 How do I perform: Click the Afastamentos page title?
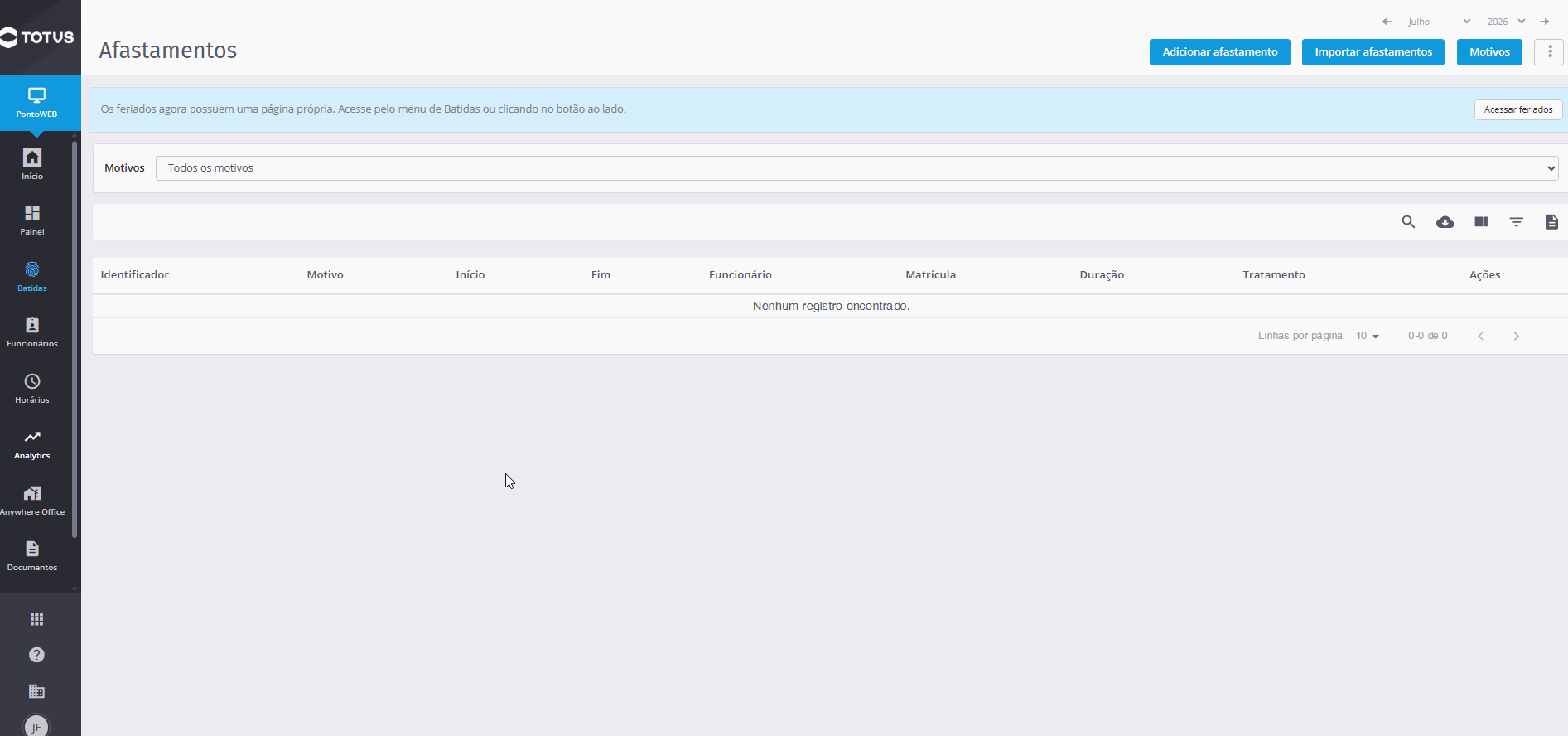(x=168, y=51)
